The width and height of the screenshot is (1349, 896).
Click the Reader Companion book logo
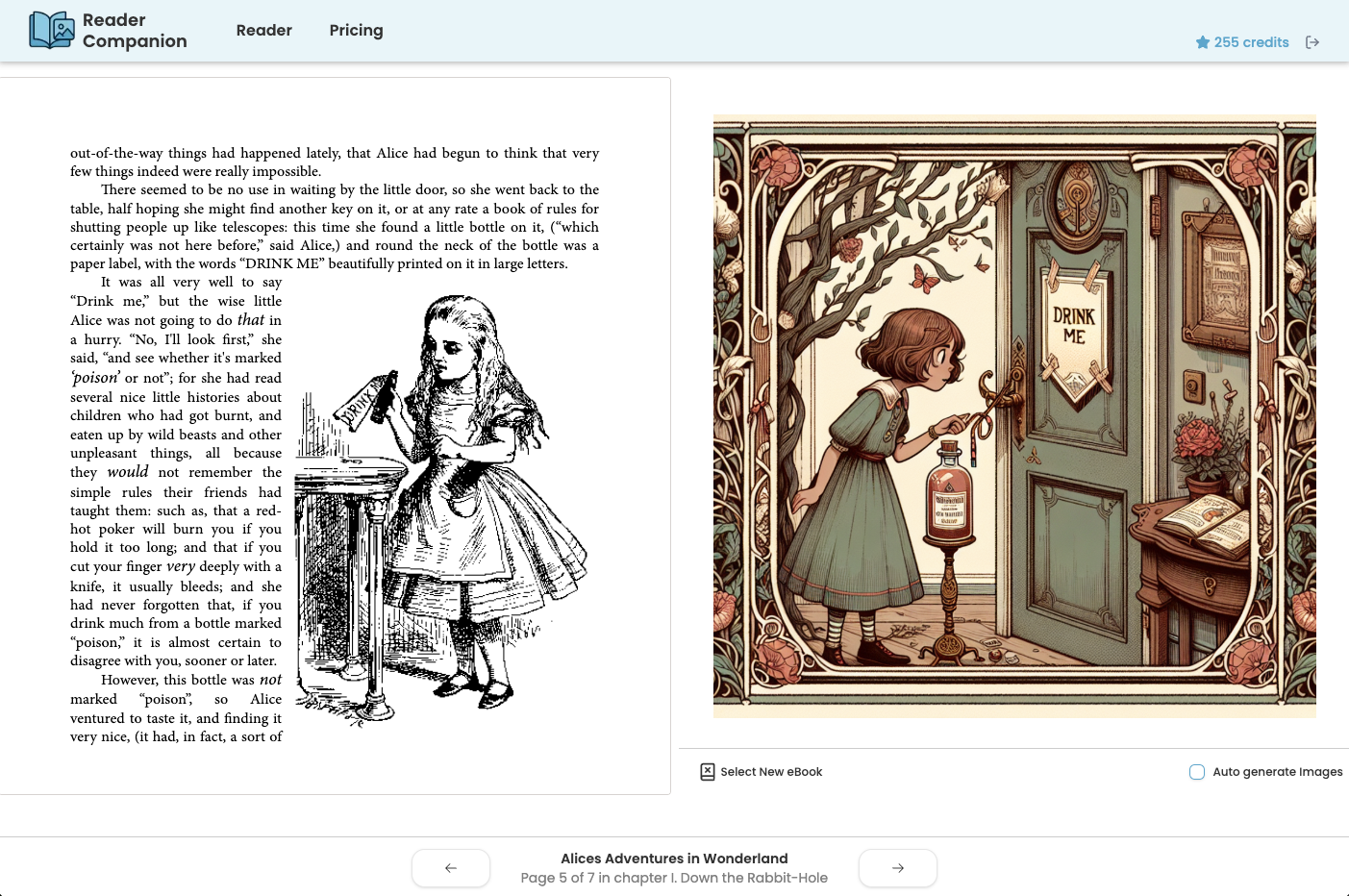point(51,30)
